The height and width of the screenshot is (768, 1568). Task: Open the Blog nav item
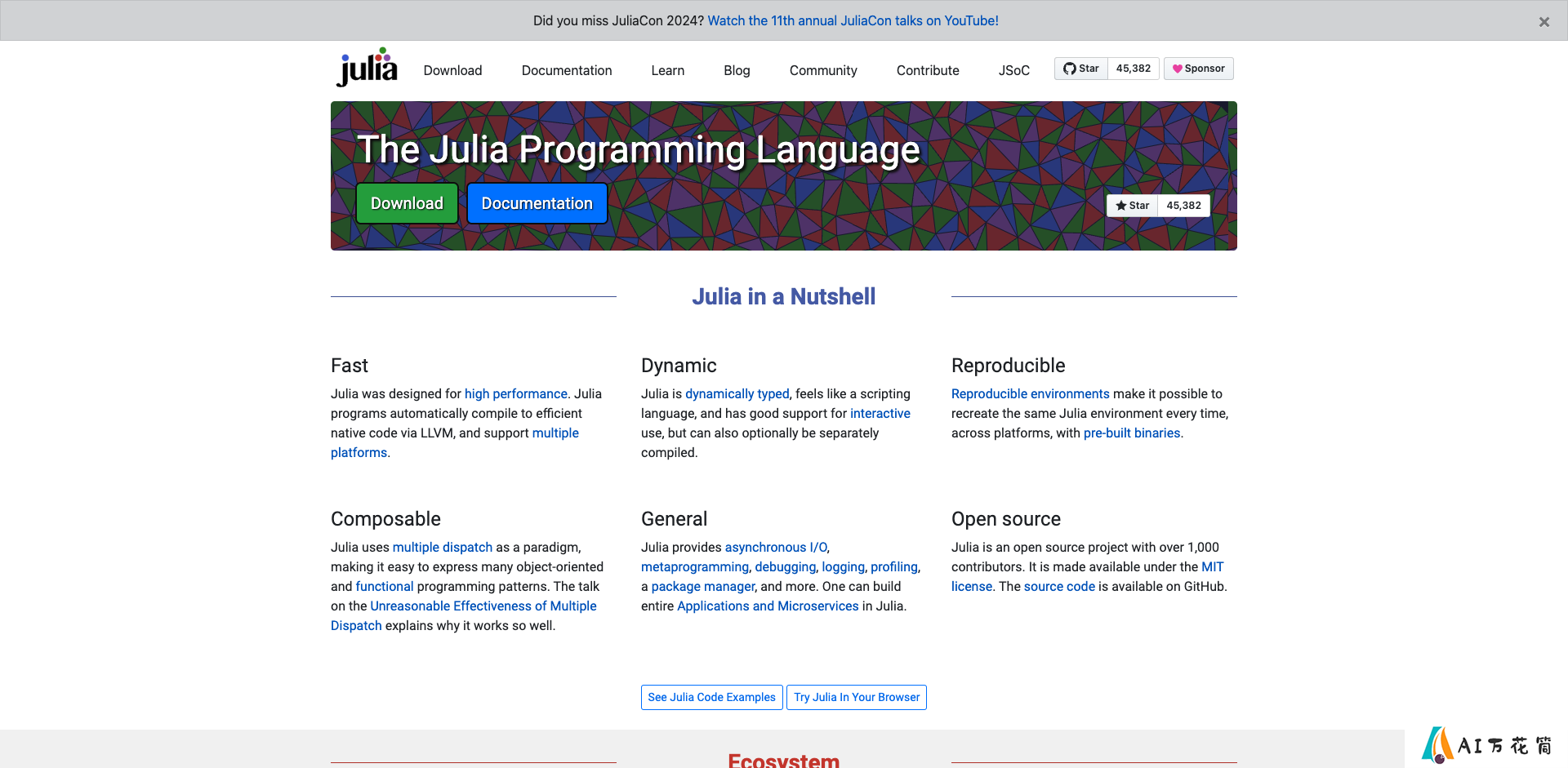click(x=737, y=70)
